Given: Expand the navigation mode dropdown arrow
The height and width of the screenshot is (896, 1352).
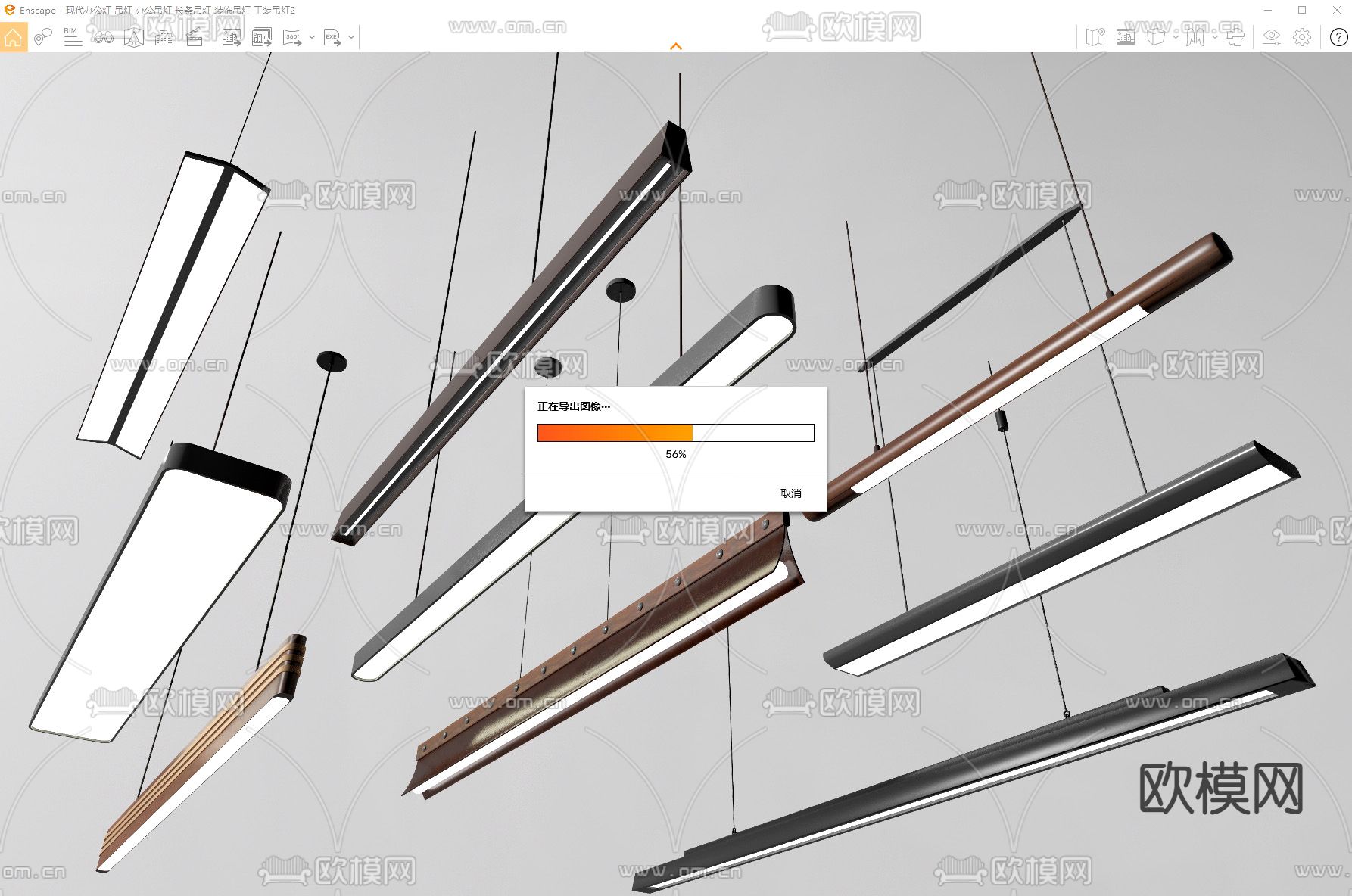Looking at the screenshot, I should pos(1214,37).
